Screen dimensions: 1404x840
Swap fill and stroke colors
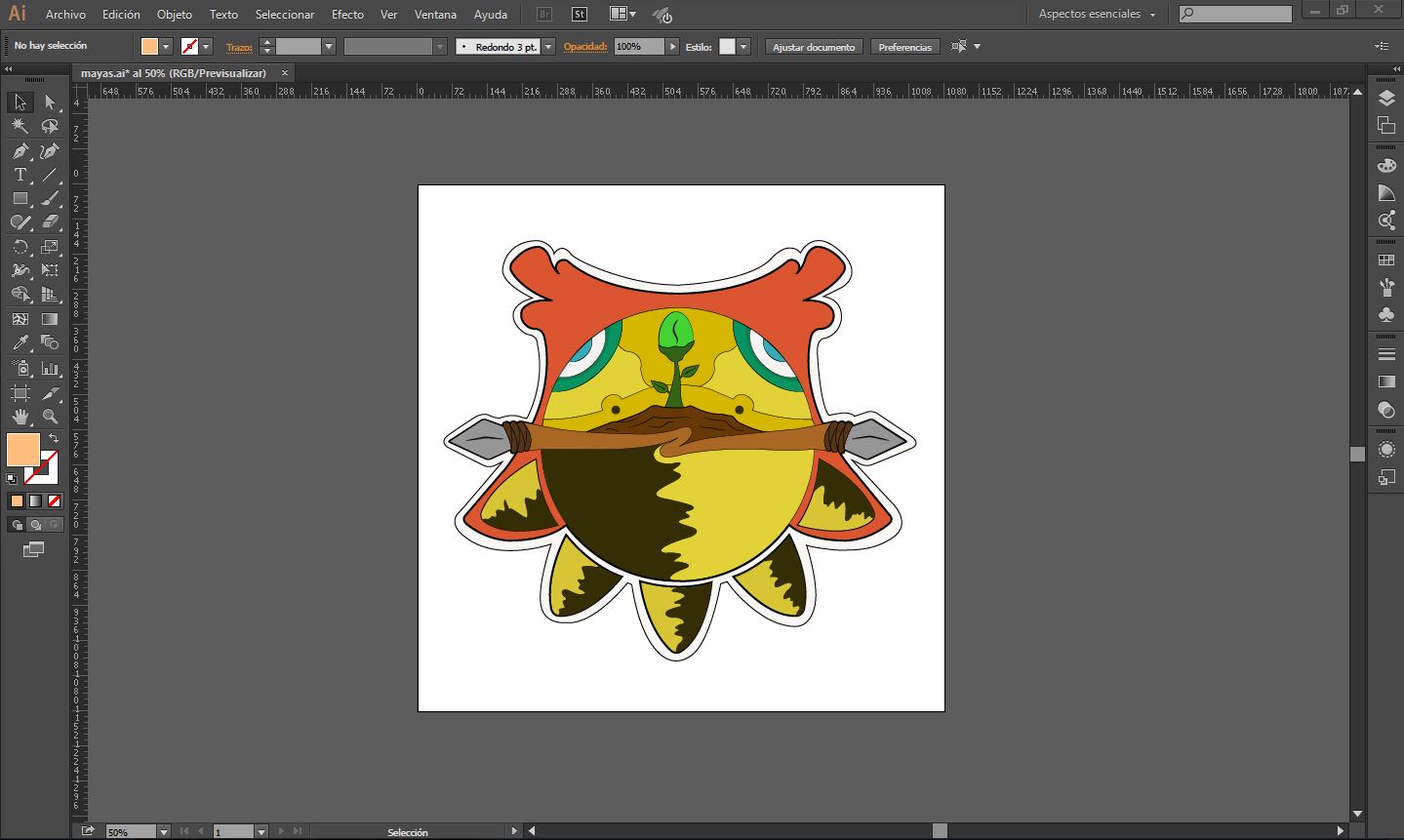(54, 439)
